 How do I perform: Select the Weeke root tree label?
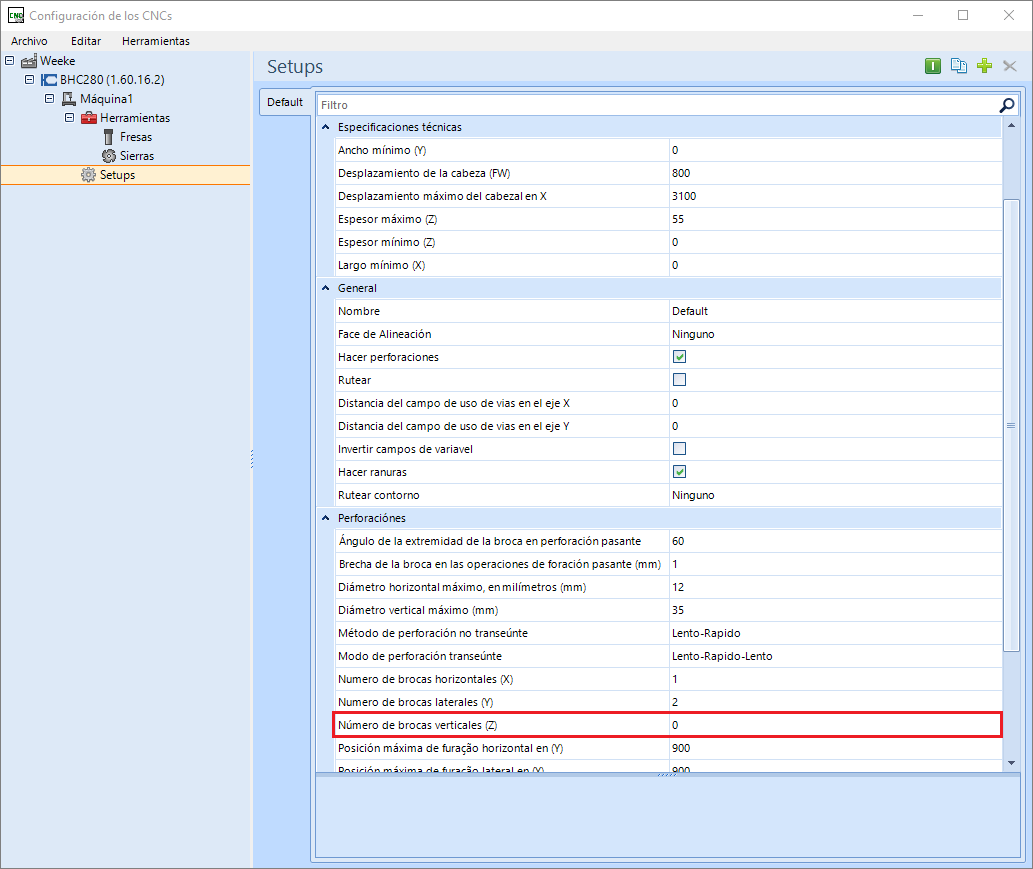pyautogui.click(x=58, y=61)
